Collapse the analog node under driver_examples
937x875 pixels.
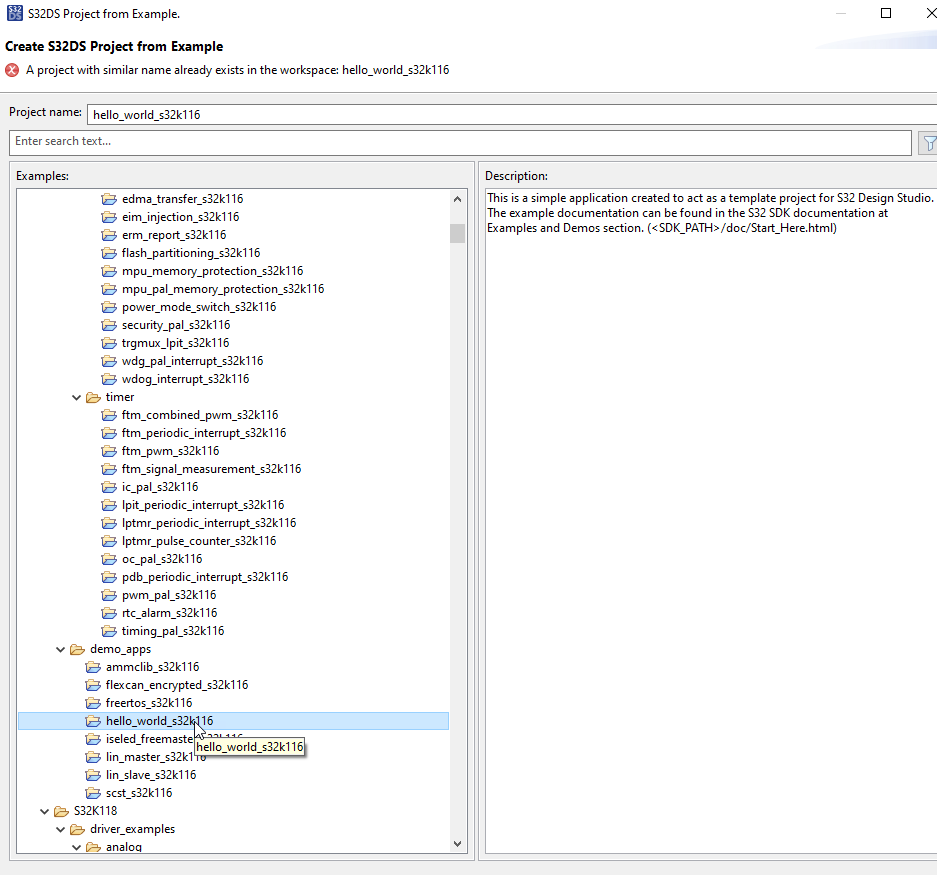coord(76,846)
